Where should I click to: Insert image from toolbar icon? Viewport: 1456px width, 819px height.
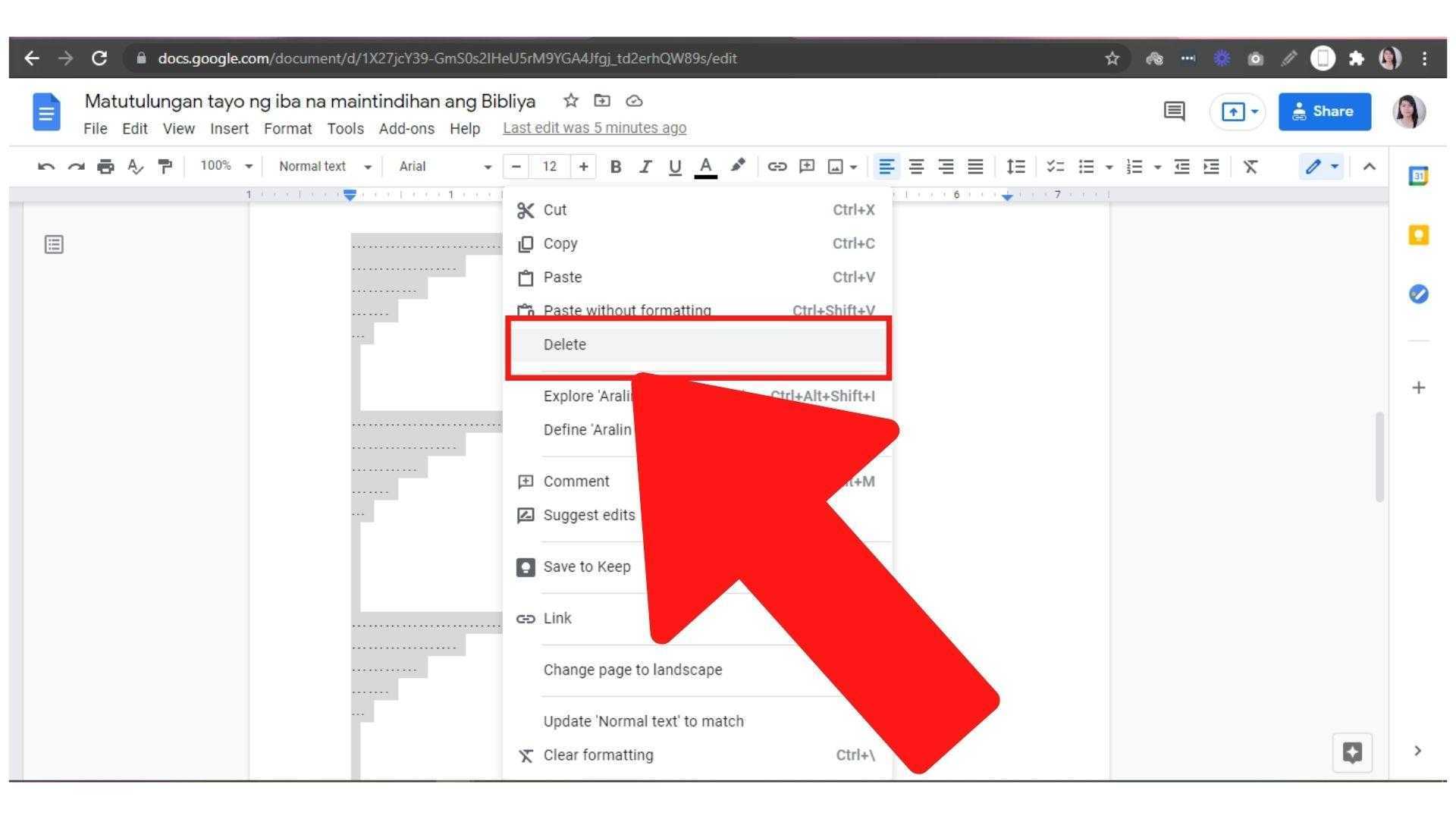tap(835, 167)
